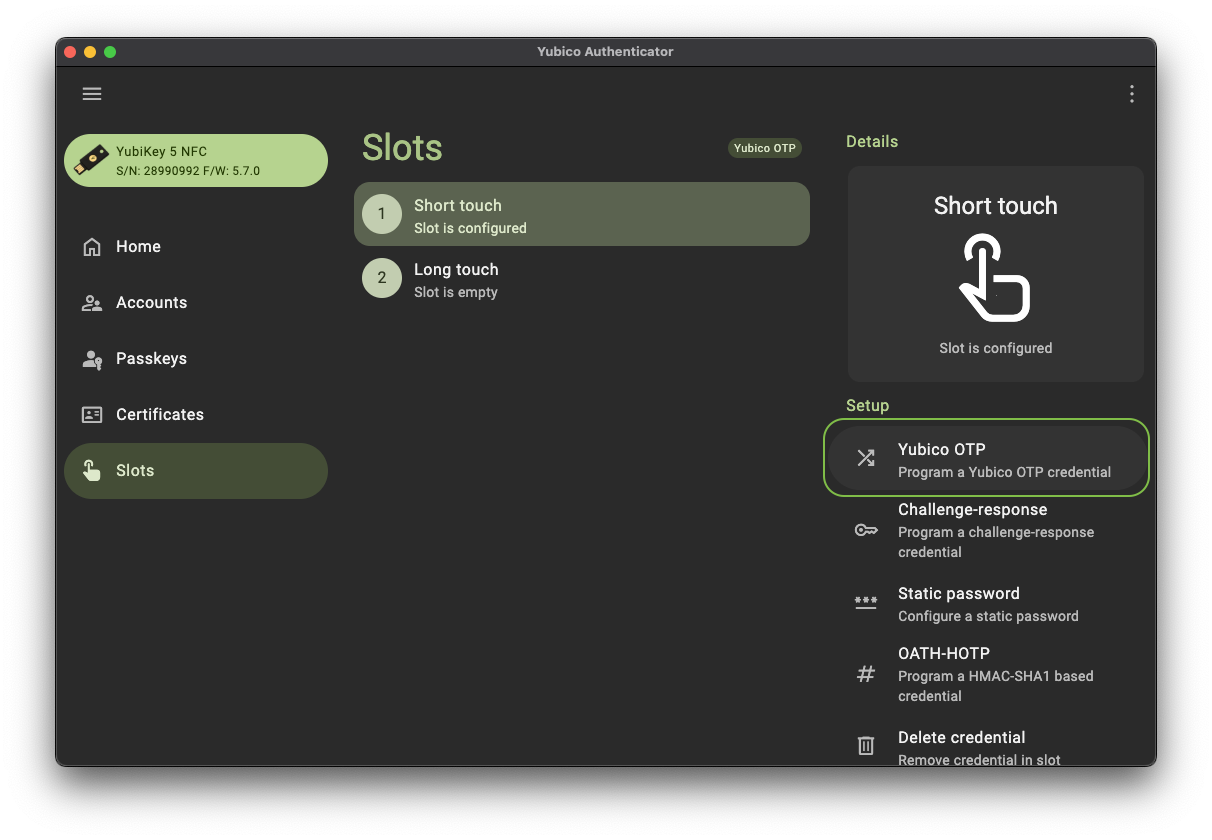Go to Home in sidebar

tap(196, 247)
